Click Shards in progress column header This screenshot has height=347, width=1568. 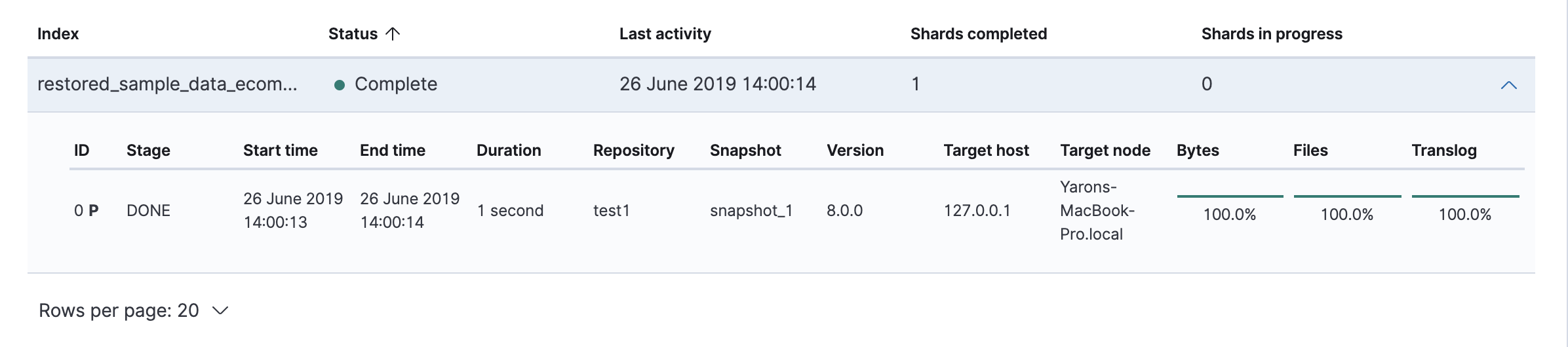[1272, 34]
